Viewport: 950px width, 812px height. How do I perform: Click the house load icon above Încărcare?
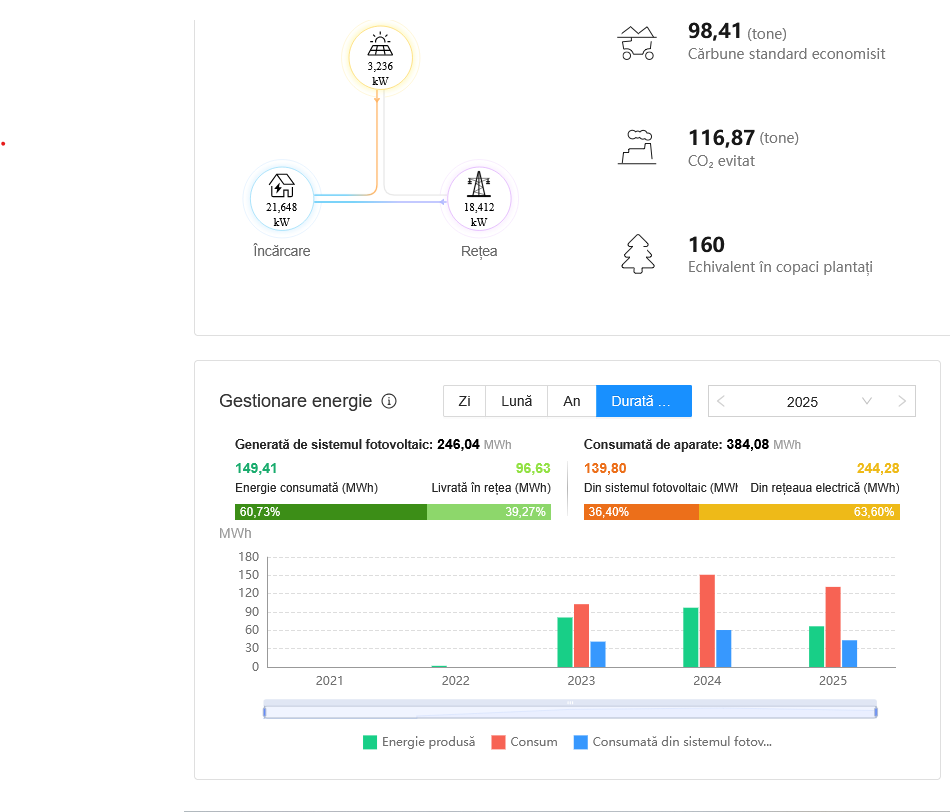tap(281, 186)
